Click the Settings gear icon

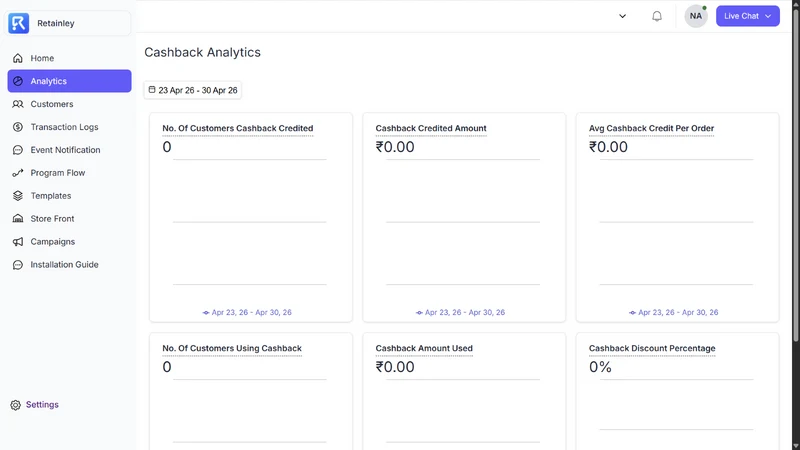pyautogui.click(x=15, y=405)
